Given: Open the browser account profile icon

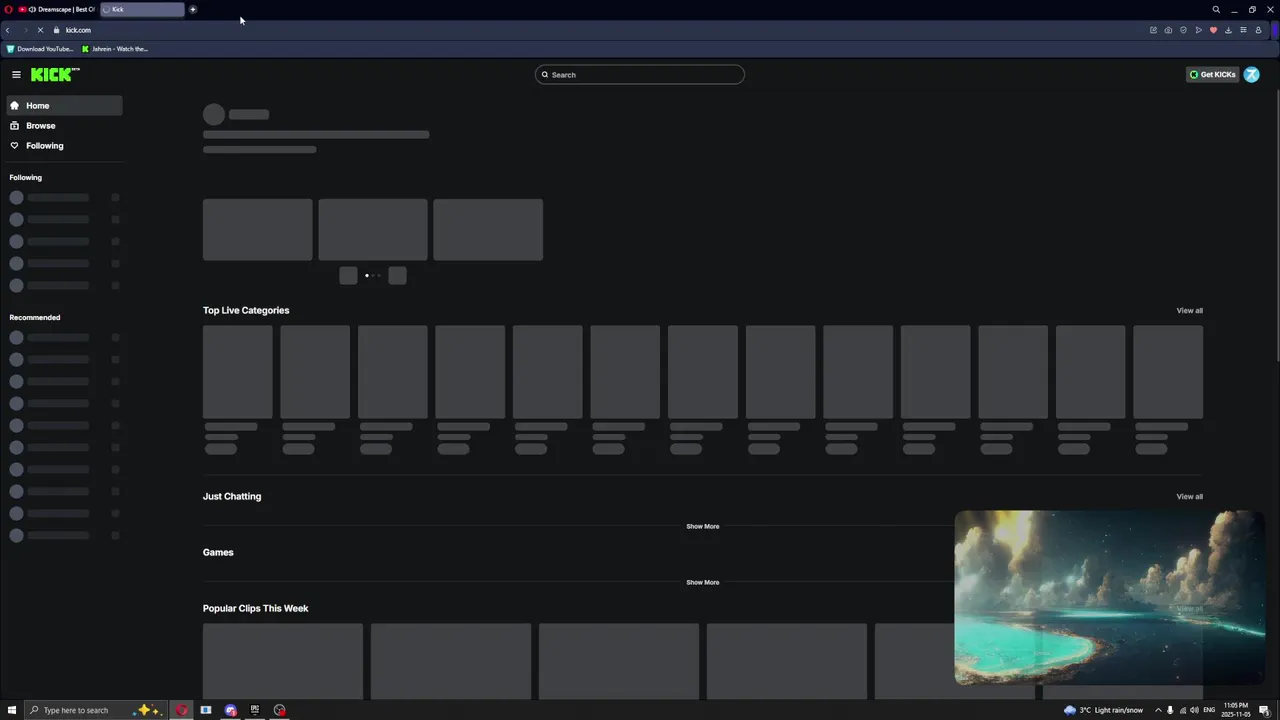Looking at the screenshot, I should [x=1258, y=30].
